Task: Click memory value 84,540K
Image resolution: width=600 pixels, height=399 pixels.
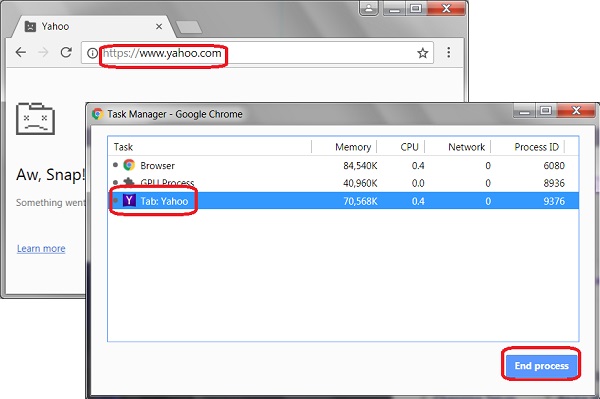Action: pos(360,166)
